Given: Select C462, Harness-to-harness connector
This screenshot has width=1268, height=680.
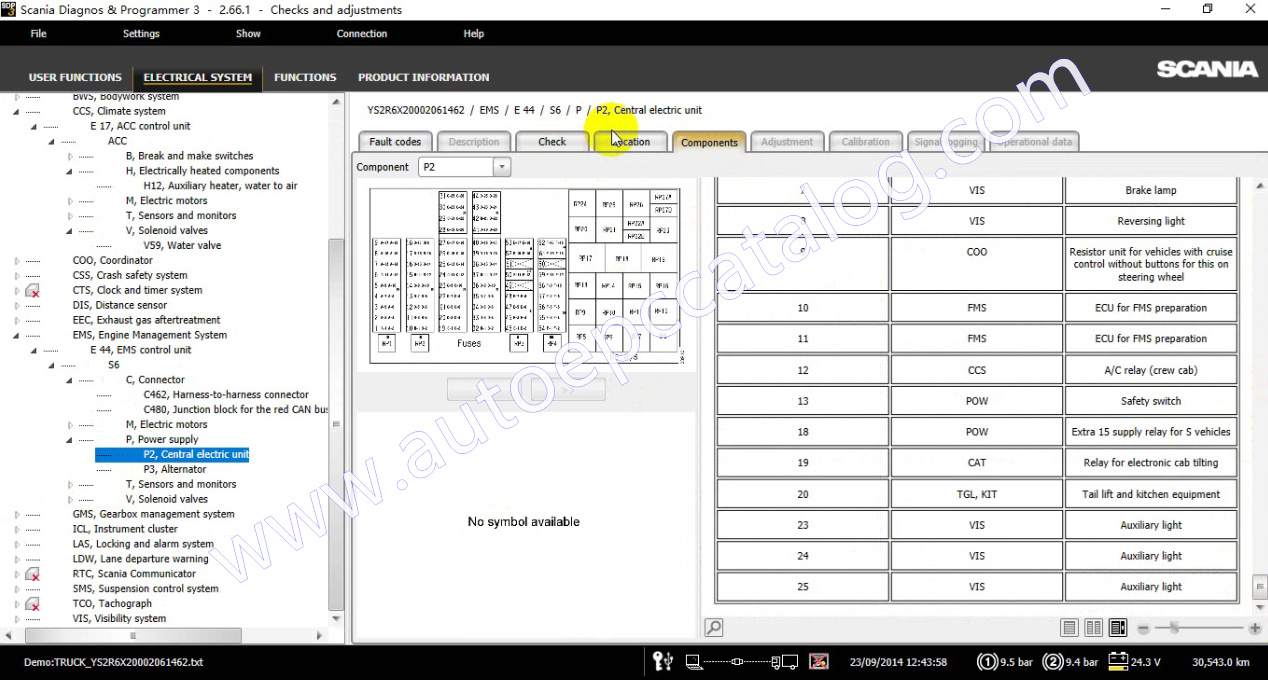Looking at the screenshot, I should (226, 395).
